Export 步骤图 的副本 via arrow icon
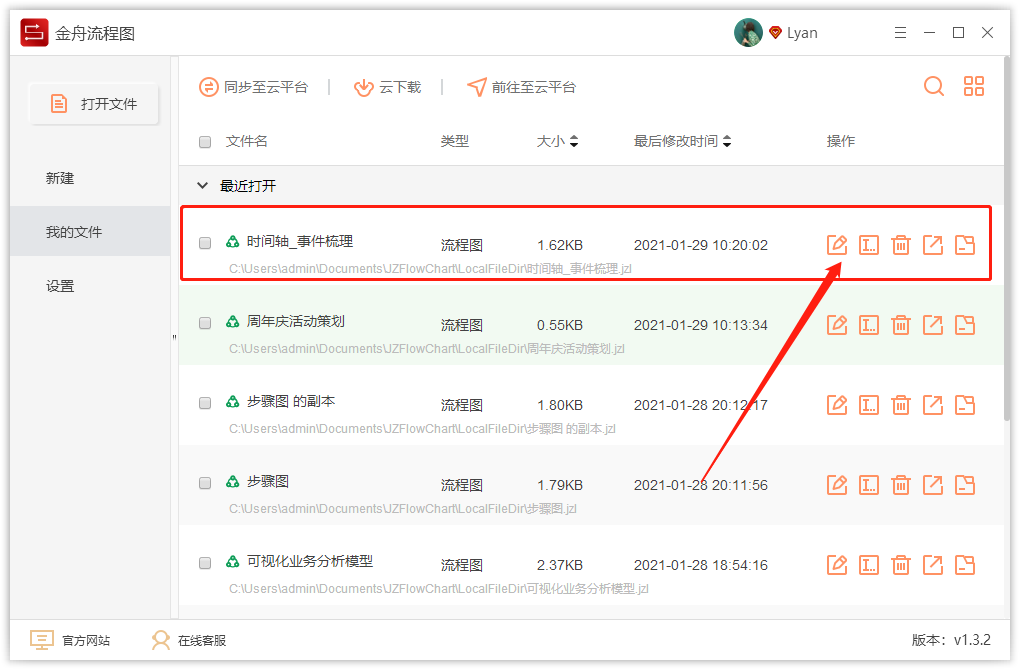 pyautogui.click(x=933, y=405)
